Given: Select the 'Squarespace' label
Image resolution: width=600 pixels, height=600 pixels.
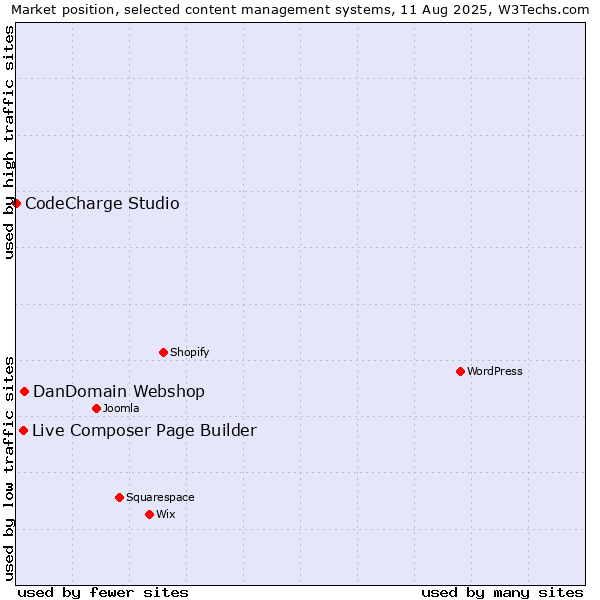Looking at the screenshot, I should [x=160, y=497].
